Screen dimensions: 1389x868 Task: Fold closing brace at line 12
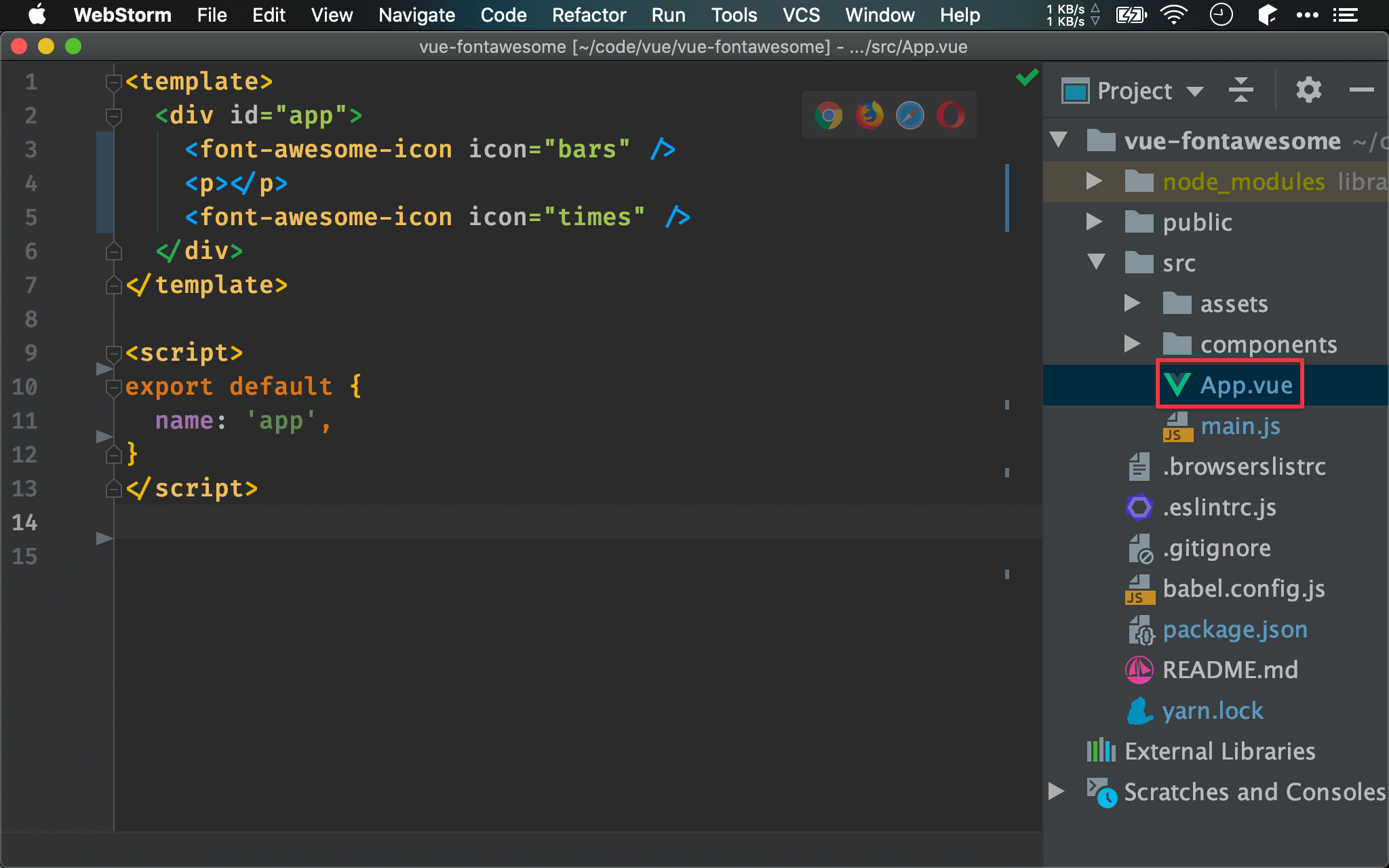click(x=113, y=455)
